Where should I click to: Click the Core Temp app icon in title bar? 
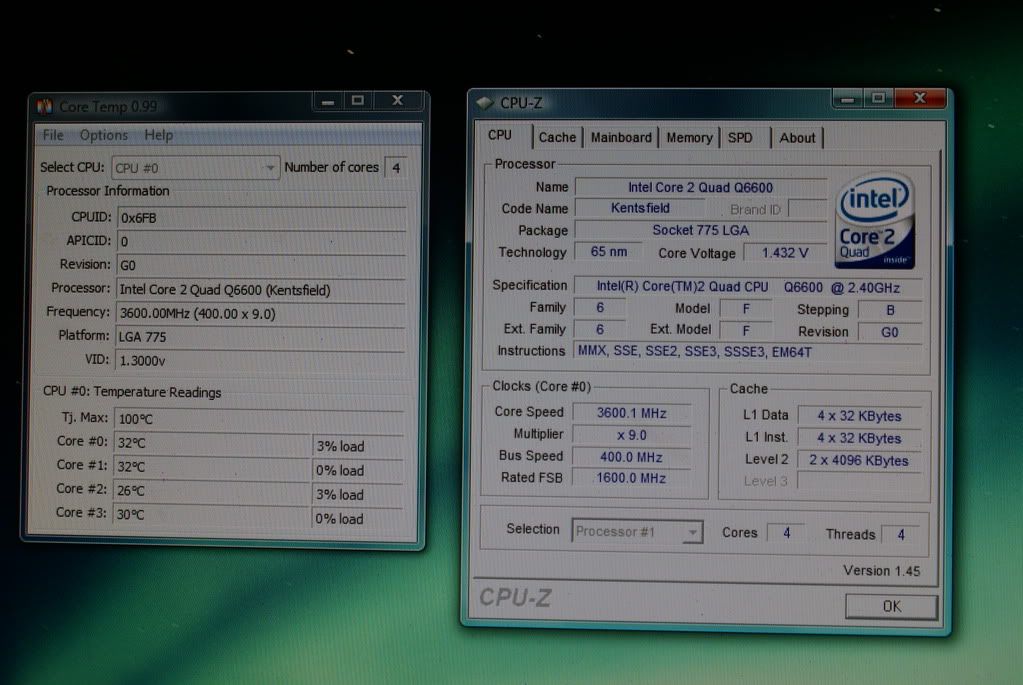[x=44, y=106]
